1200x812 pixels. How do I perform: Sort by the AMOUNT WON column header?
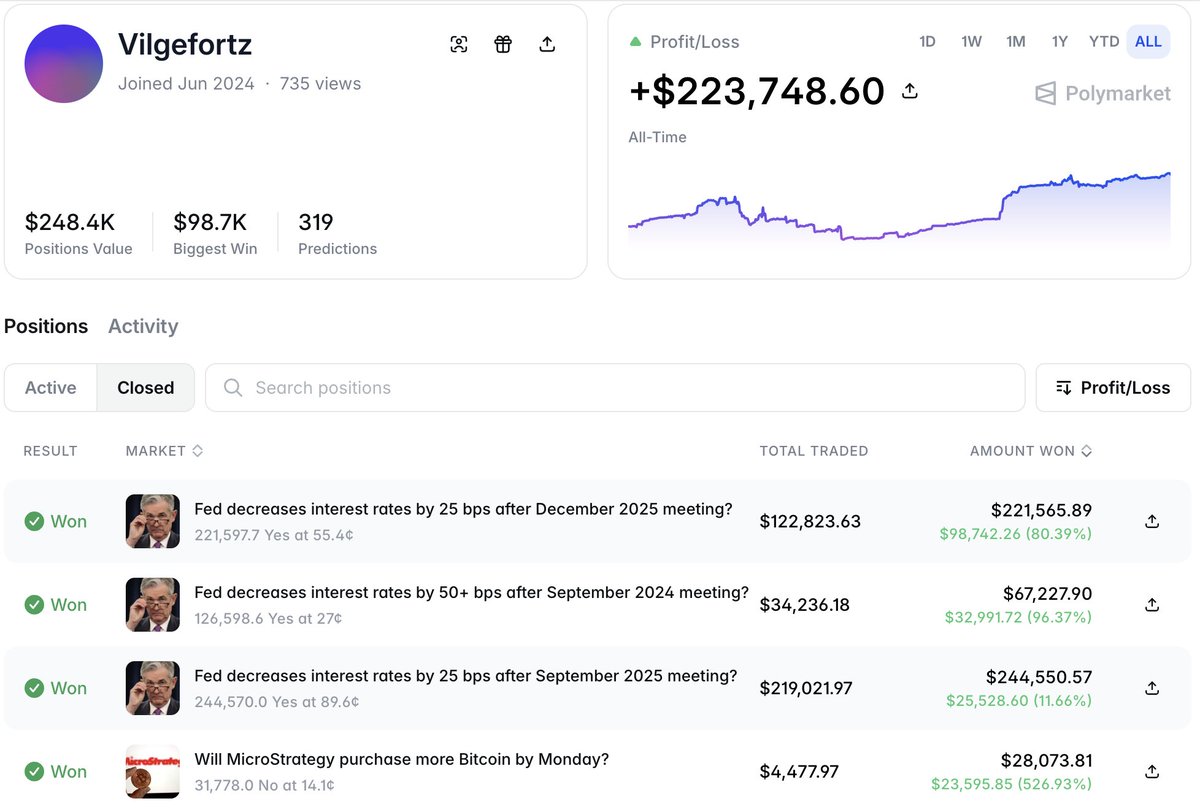tap(1031, 451)
